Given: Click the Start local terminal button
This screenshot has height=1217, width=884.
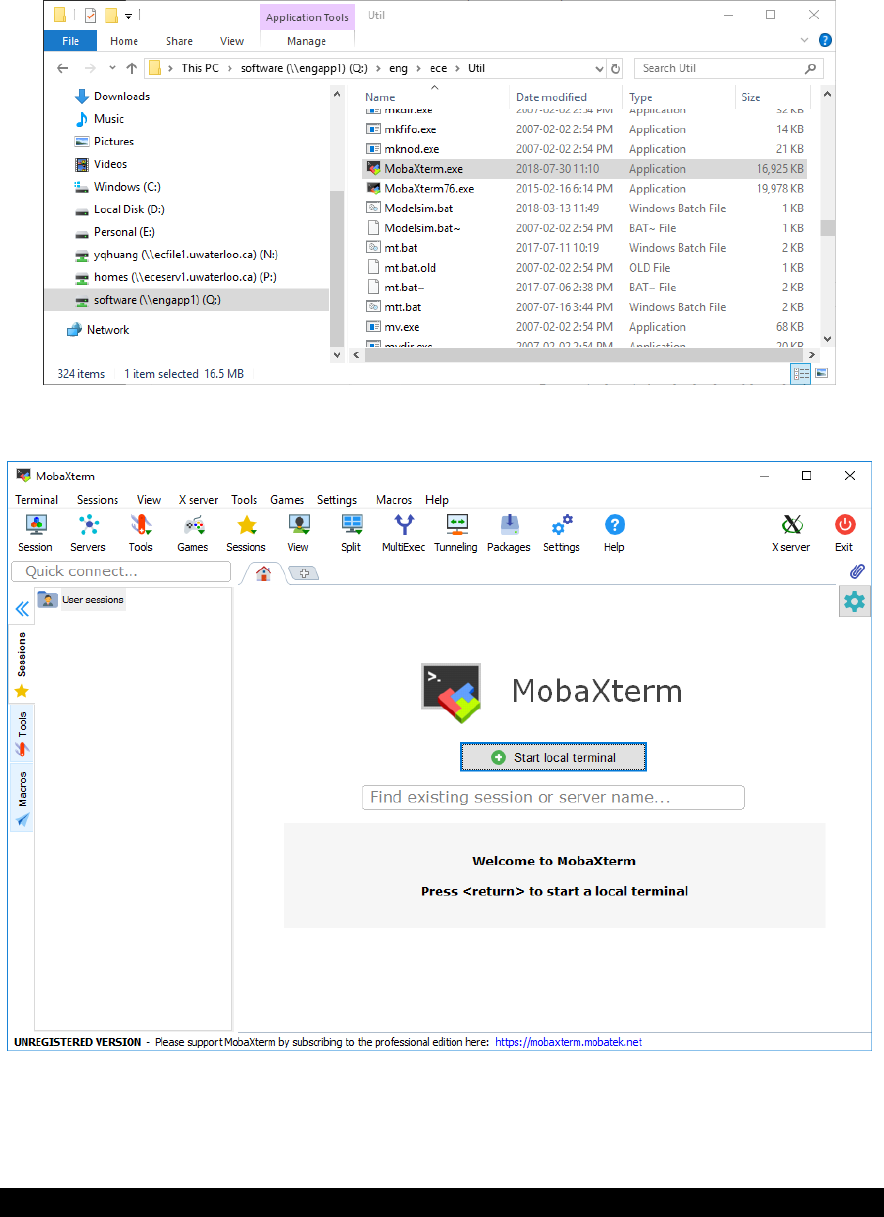Looking at the screenshot, I should coord(553,757).
